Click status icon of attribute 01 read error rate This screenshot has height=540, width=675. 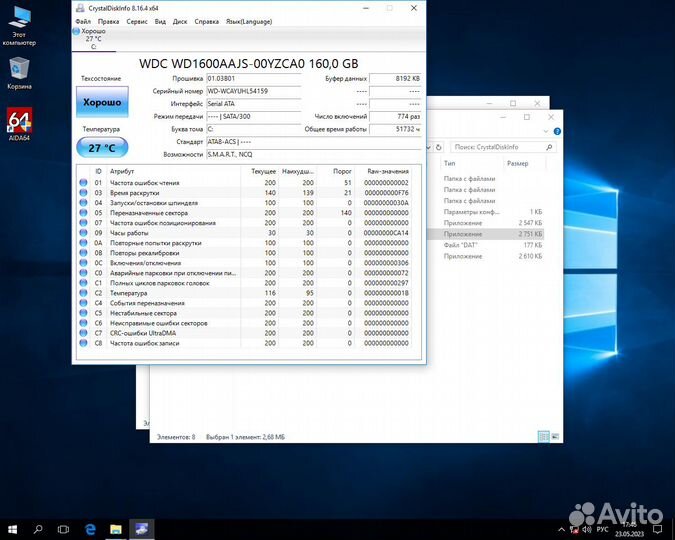click(x=84, y=183)
